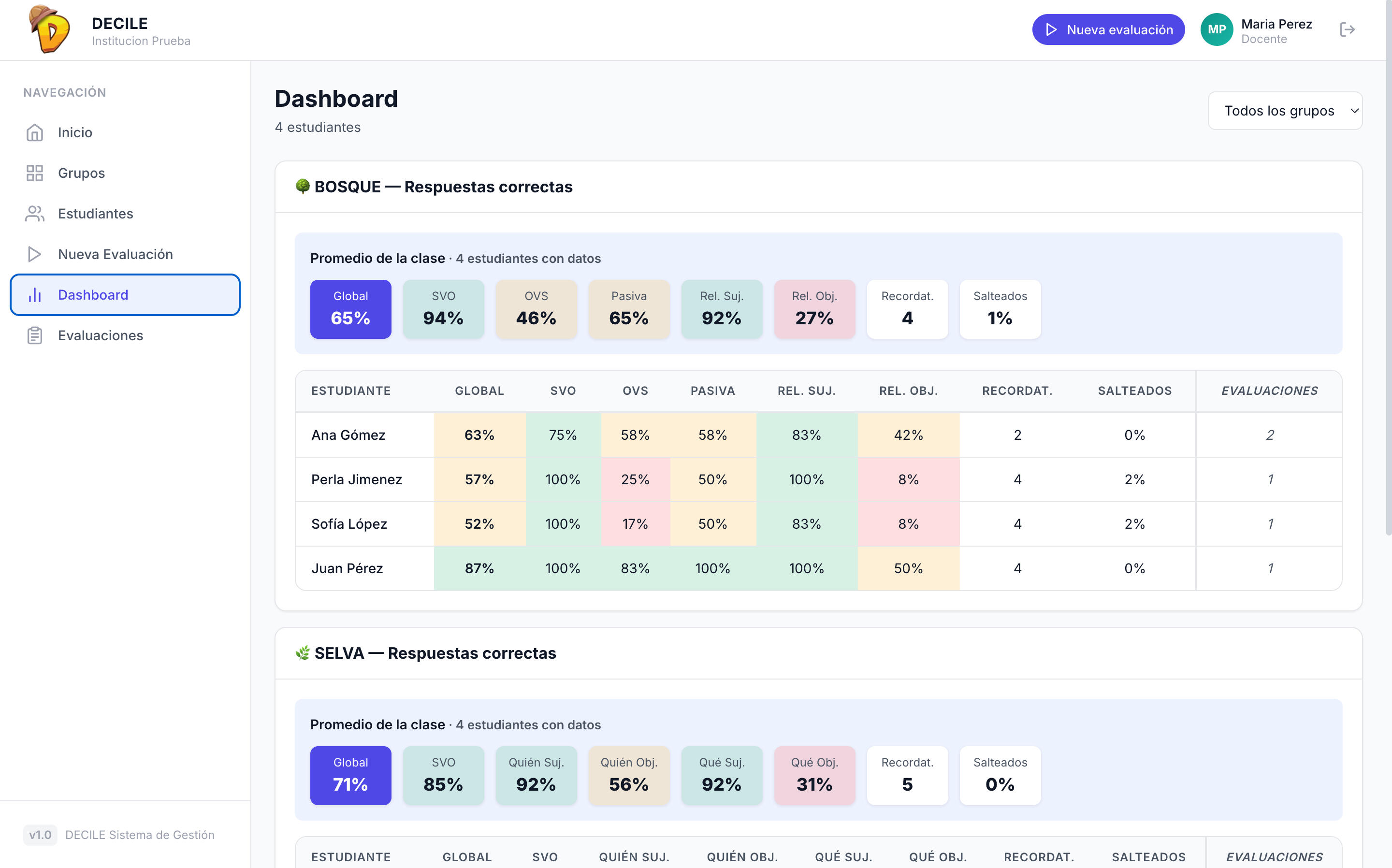The image size is (1392, 868).
Task: Click the Selva Qué Obj. 31% card
Action: coord(814,776)
